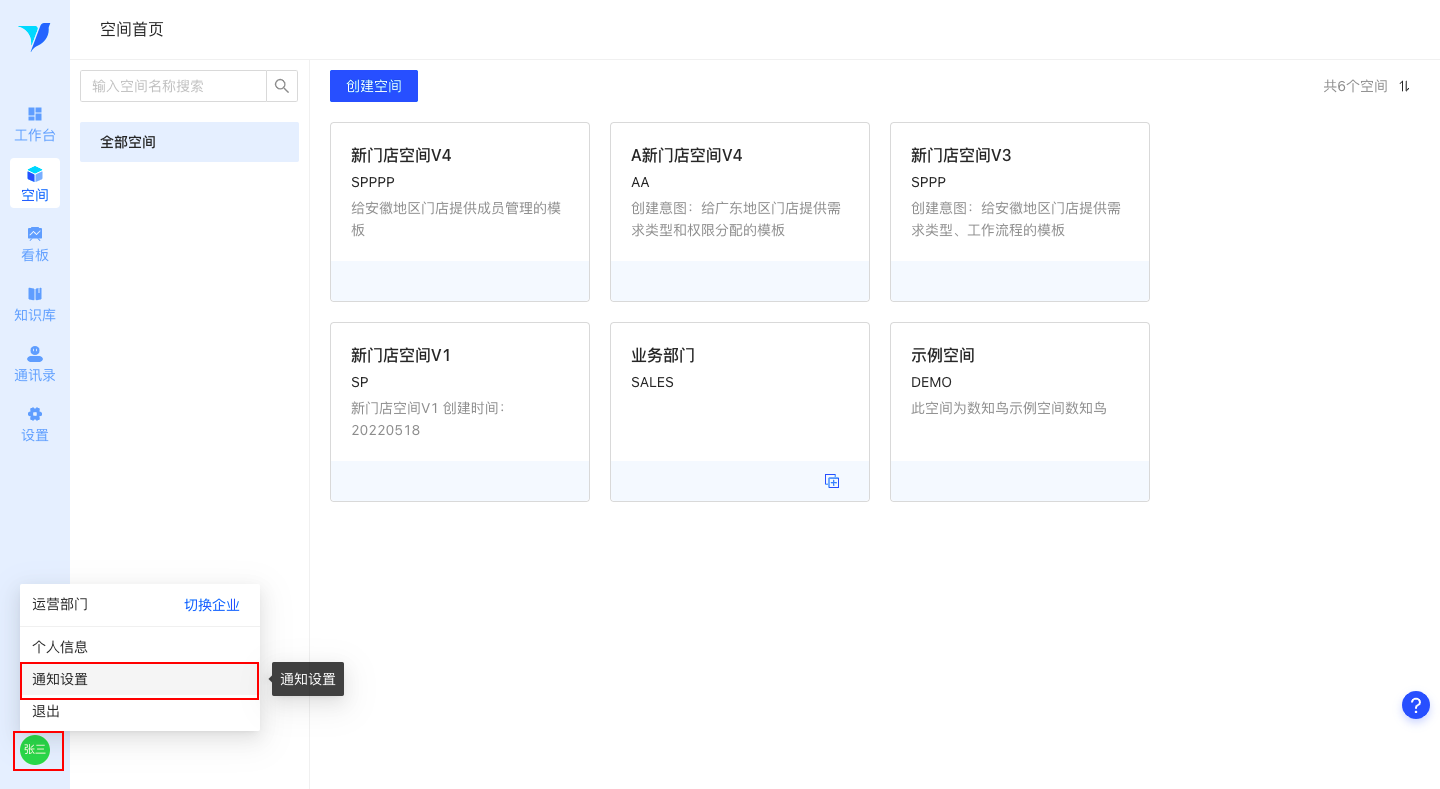This screenshot has width=1440, height=789.
Task: Click the 切换企业 link
Action: point(212,605)
